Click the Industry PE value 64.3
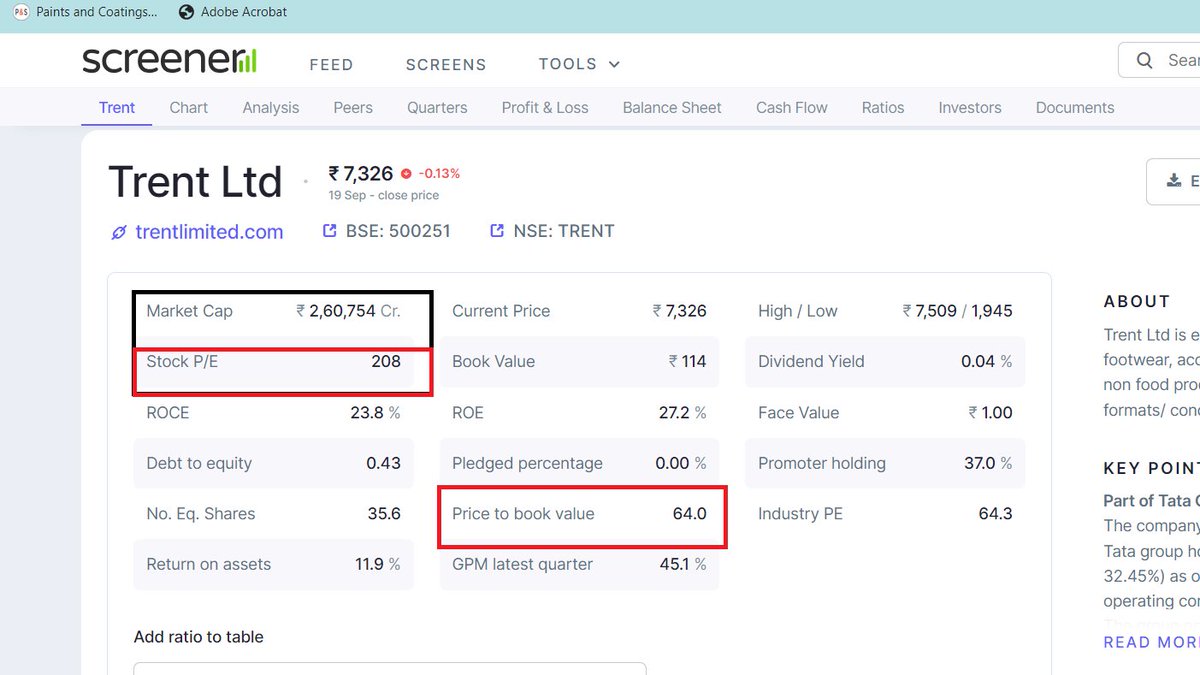The width and height of the screenshot is (1200, 675). [995, 514]
